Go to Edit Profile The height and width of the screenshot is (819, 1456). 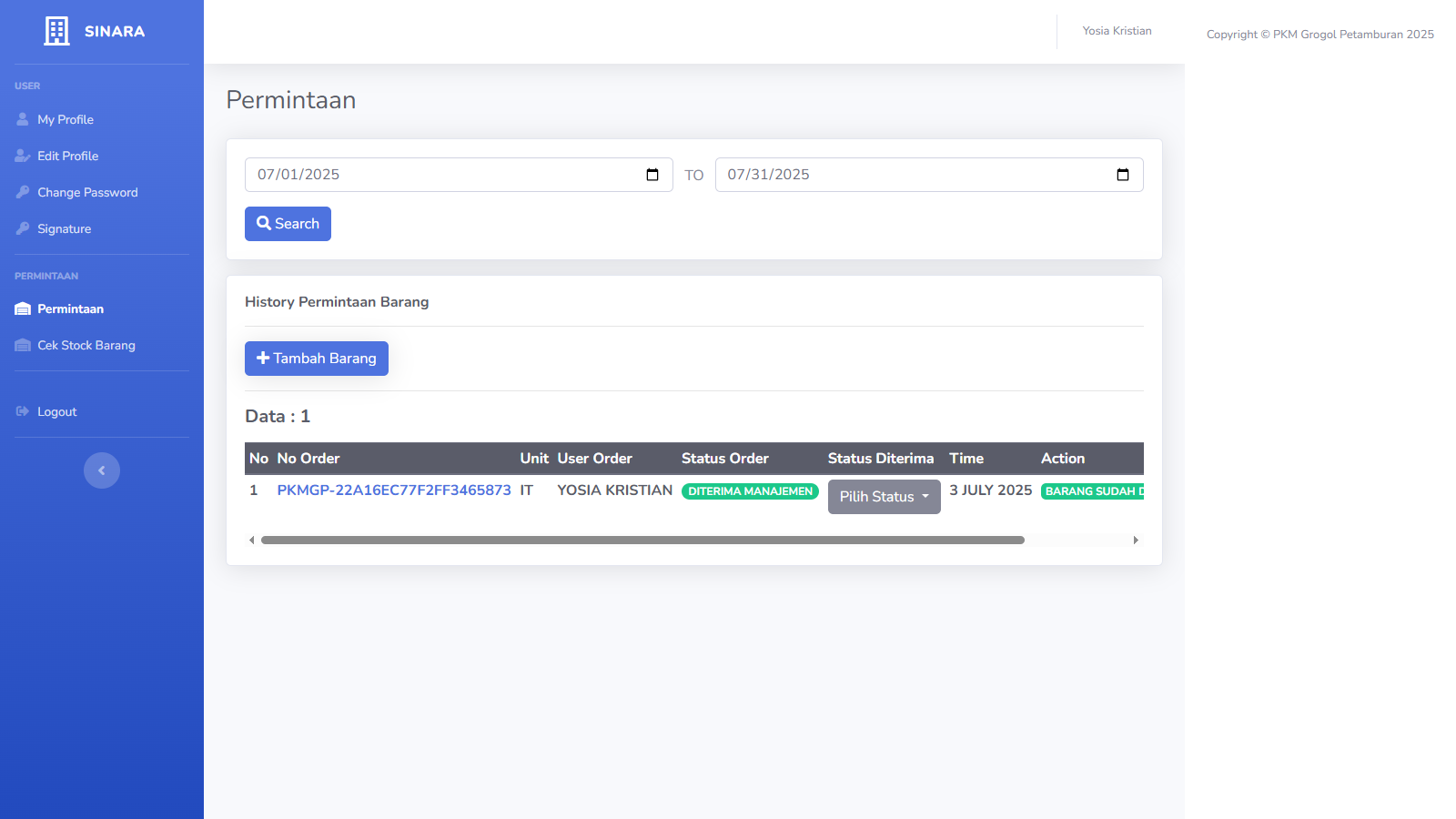(67, 156)
